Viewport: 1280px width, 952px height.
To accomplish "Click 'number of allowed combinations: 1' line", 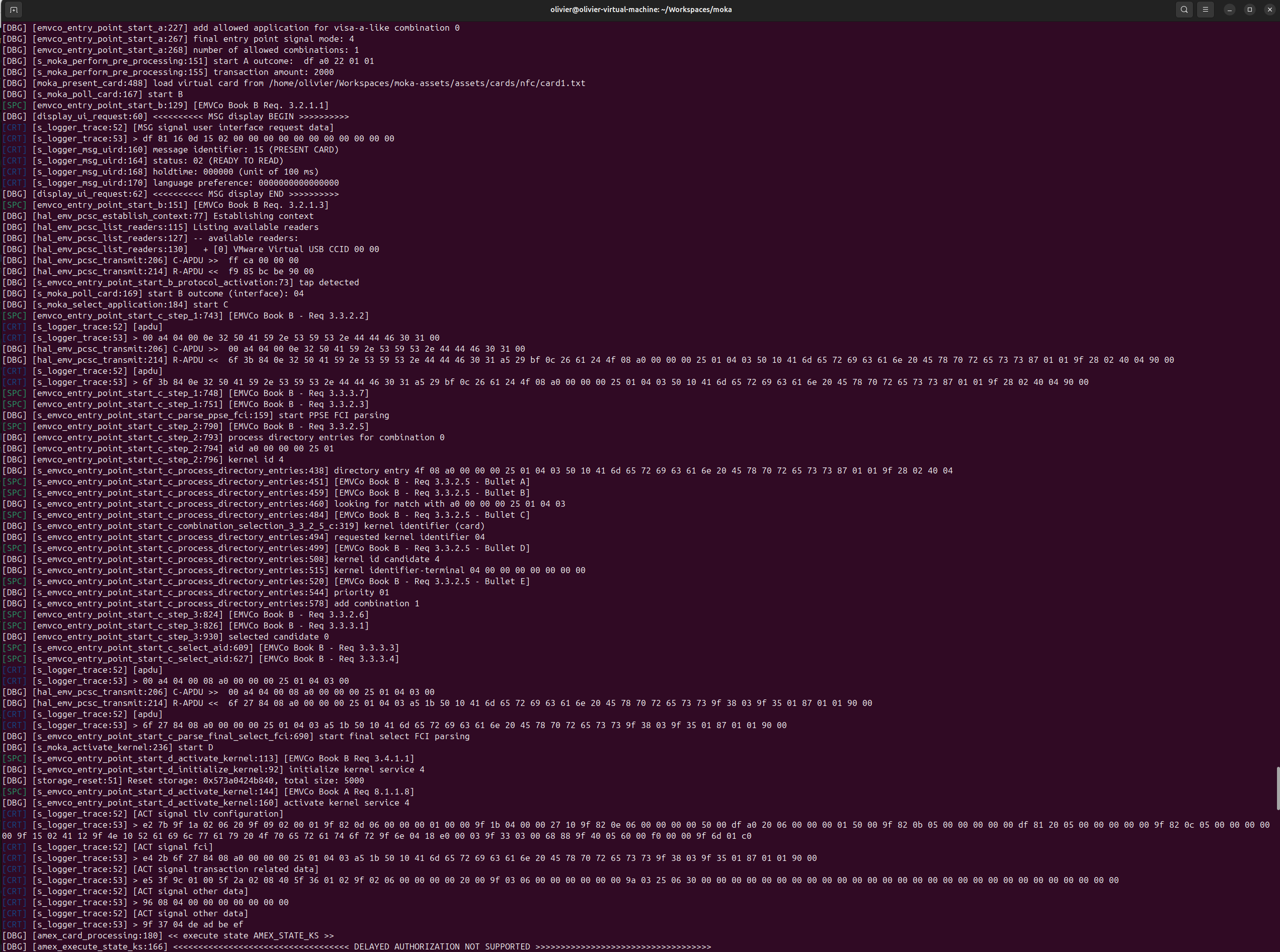I will point(181,50).
